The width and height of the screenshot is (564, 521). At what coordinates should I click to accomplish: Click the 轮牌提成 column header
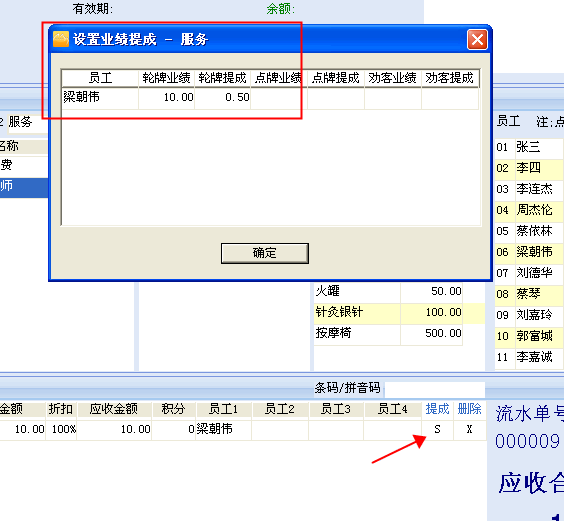pos(223,78)
